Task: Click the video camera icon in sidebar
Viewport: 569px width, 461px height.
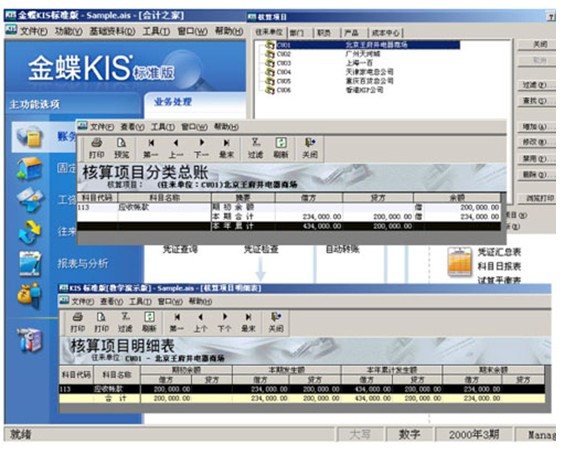Action: tap(30, 340)
